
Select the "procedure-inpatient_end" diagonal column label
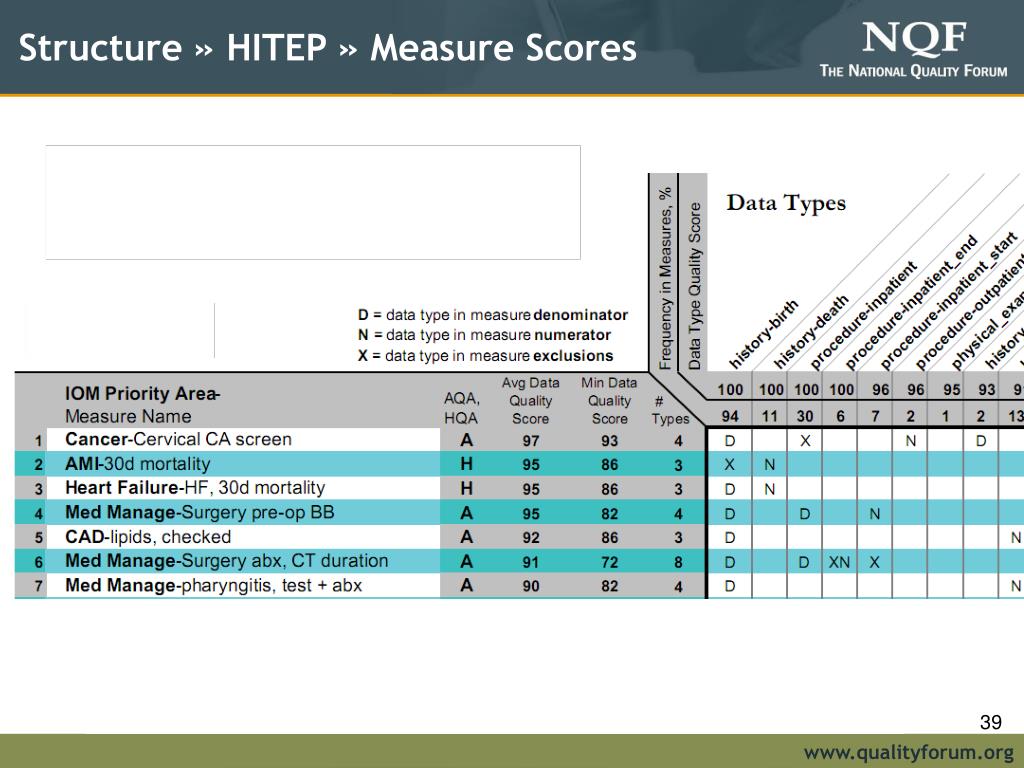coord(911,302)
